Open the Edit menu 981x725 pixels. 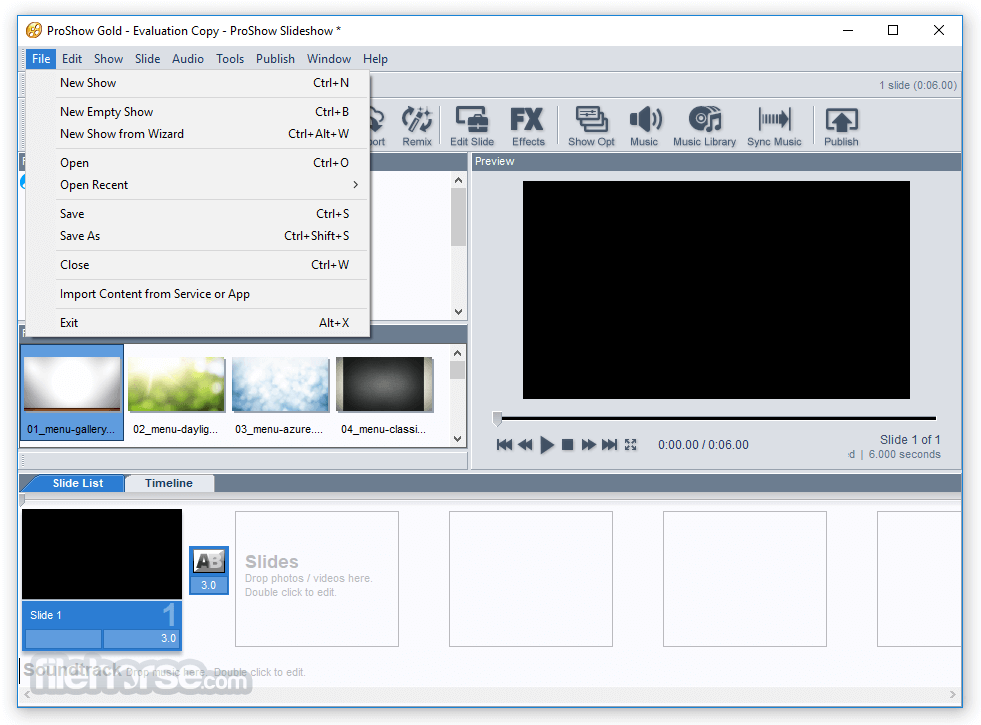click(x=72, y=59)
